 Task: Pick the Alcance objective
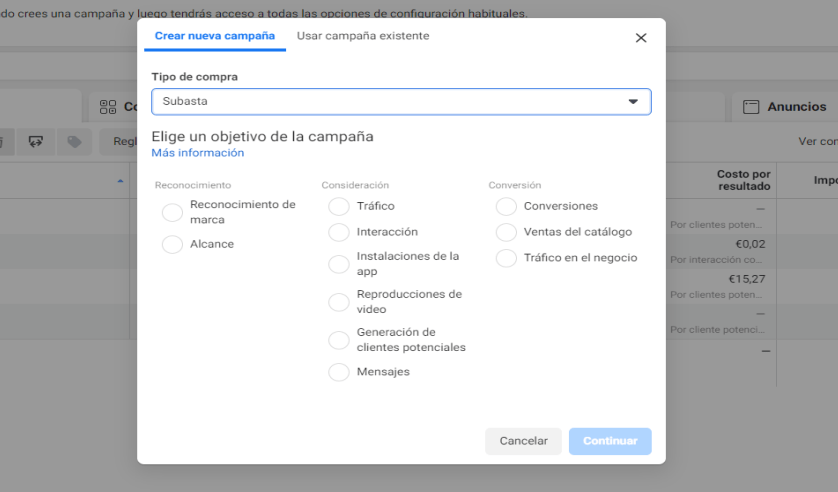coord(172,244)
